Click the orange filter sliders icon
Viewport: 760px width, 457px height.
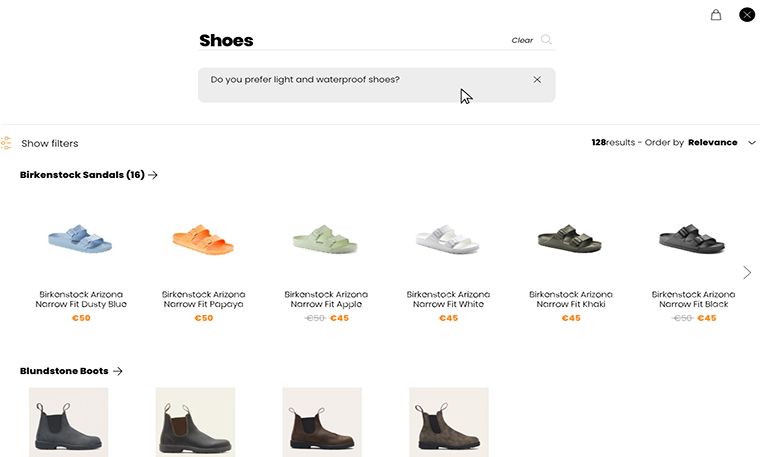[6, 143]
